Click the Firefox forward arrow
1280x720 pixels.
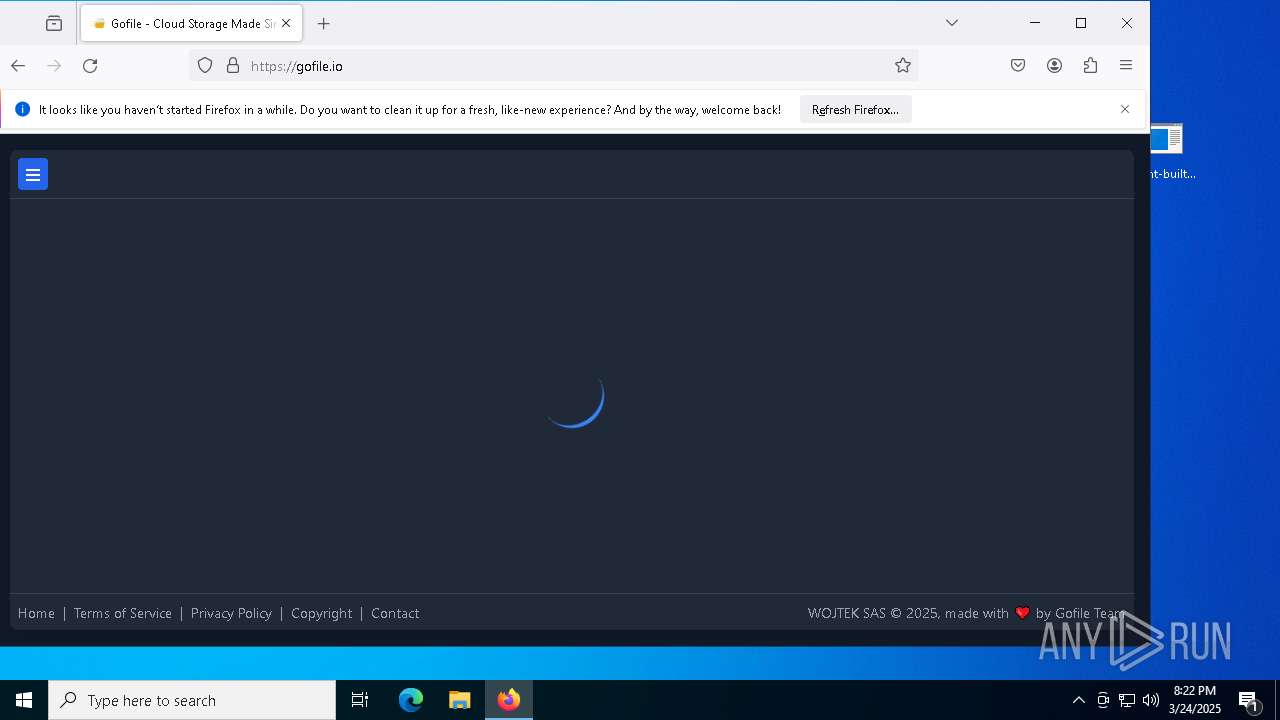click(54, 66)
